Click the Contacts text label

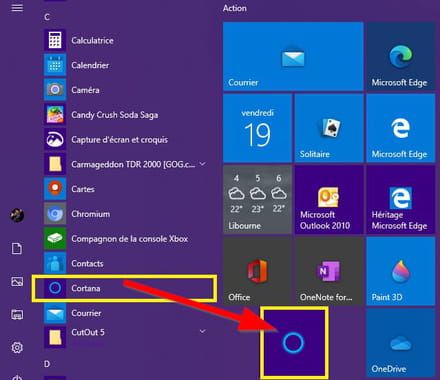point(87,263)
